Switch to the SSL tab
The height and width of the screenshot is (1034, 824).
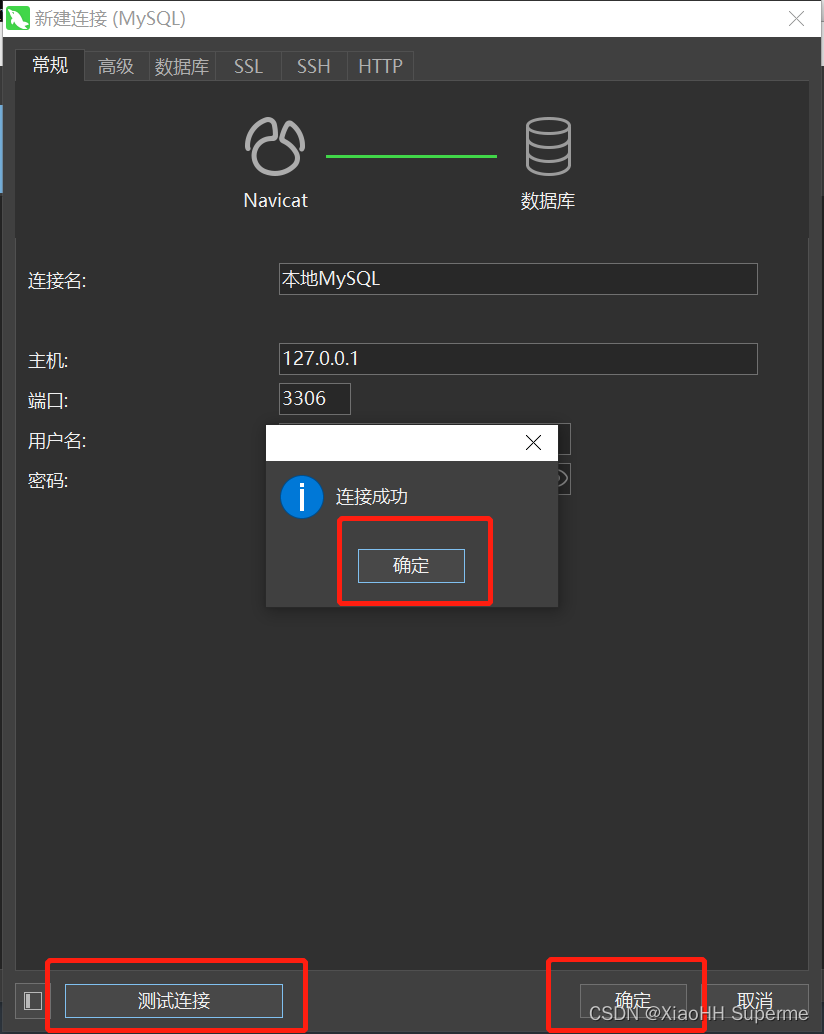pyautogui.click(x=249, y=66)
